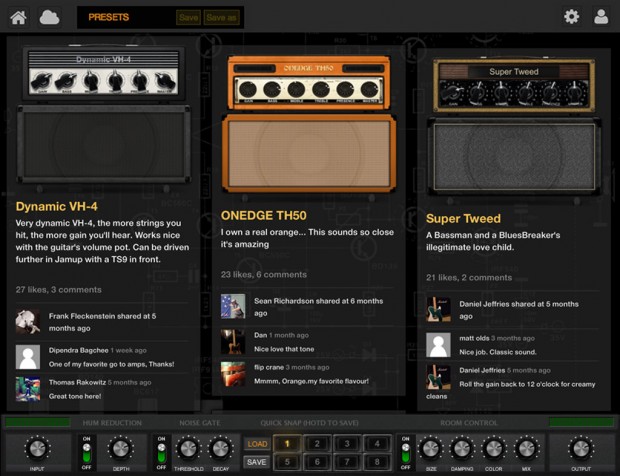Click the Save preset button
The width and height of the screenshot is (620, 476).
click(x=188, y=17)
